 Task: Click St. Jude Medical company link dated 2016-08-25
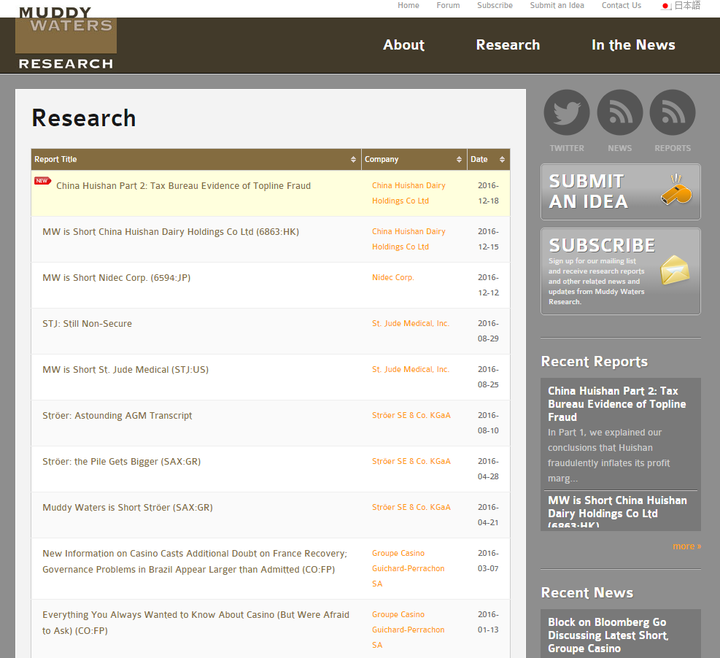[x=410, y=369]
